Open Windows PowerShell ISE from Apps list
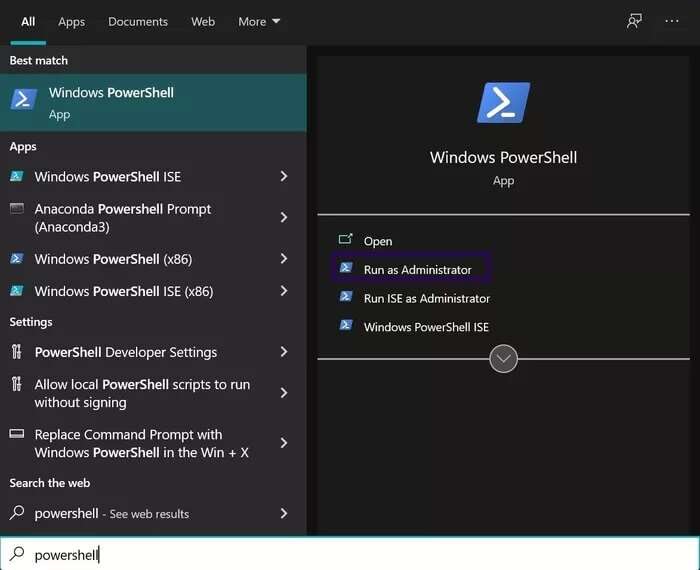 [153, 176]
